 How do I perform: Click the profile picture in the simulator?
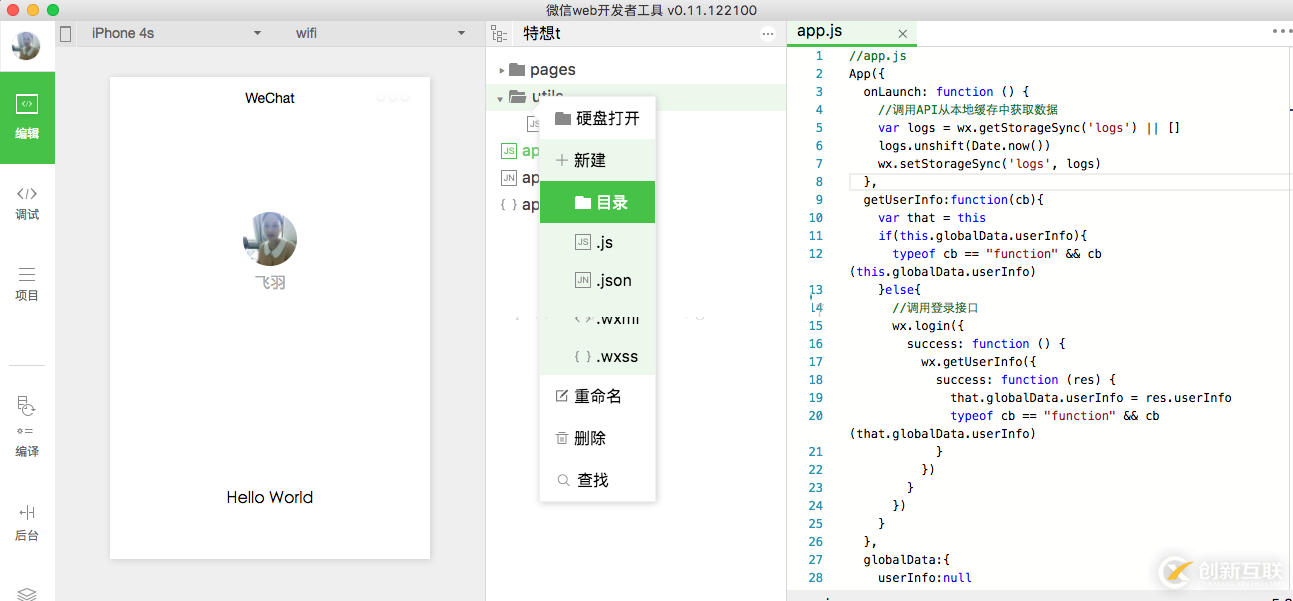[270, 239]
